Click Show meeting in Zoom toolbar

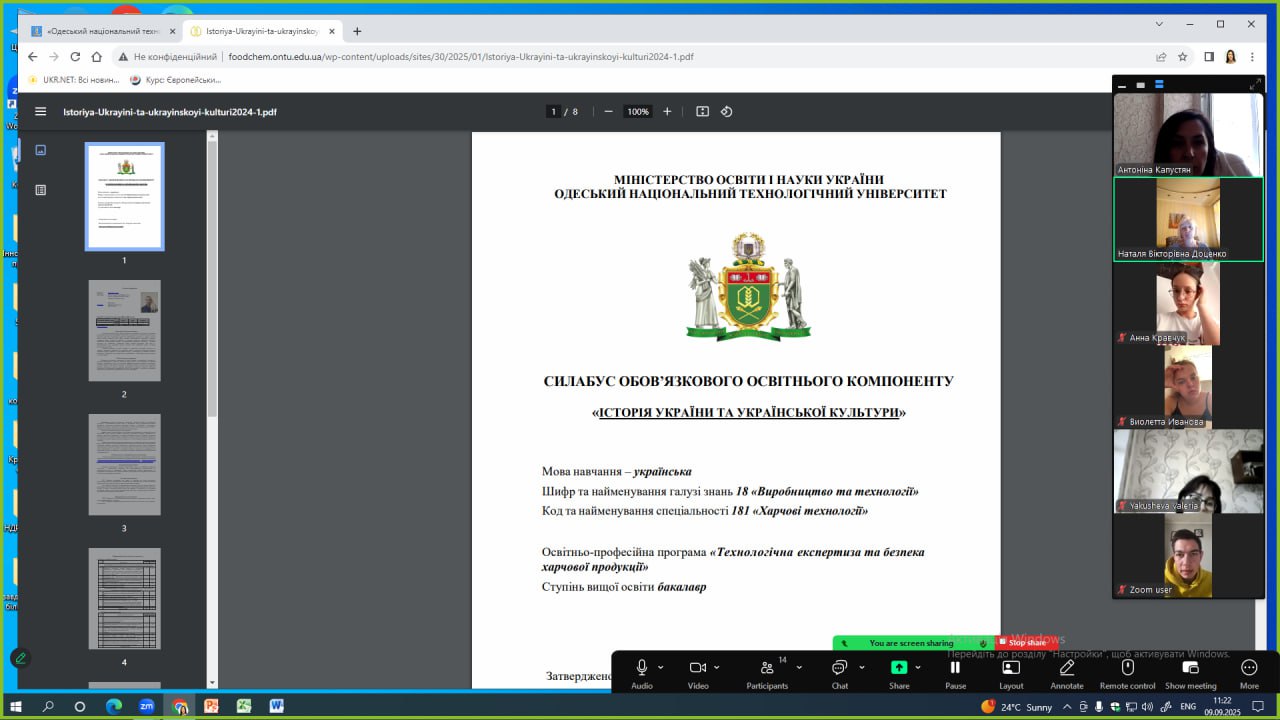[x=1190, y=673]
